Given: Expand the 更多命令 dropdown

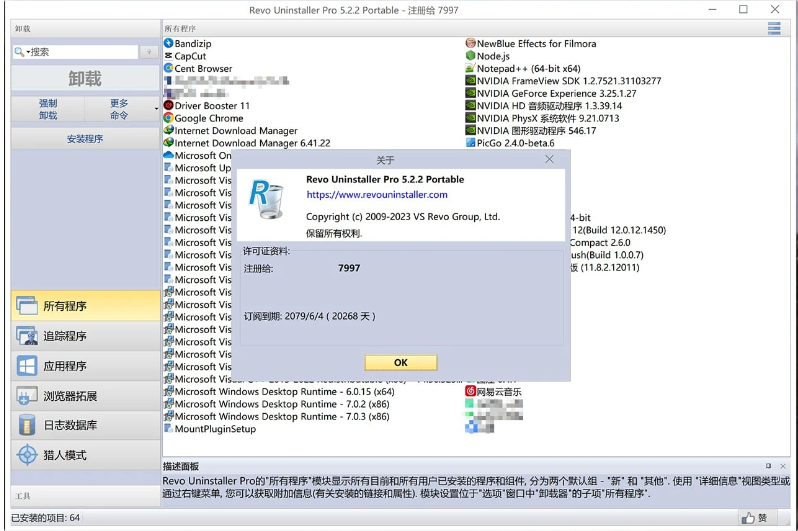Looking at the screenshot, I should click(x=155, y=109).
